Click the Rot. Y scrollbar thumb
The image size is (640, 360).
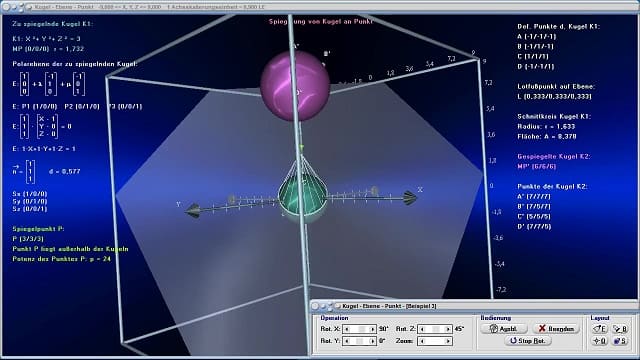point(359,341)
